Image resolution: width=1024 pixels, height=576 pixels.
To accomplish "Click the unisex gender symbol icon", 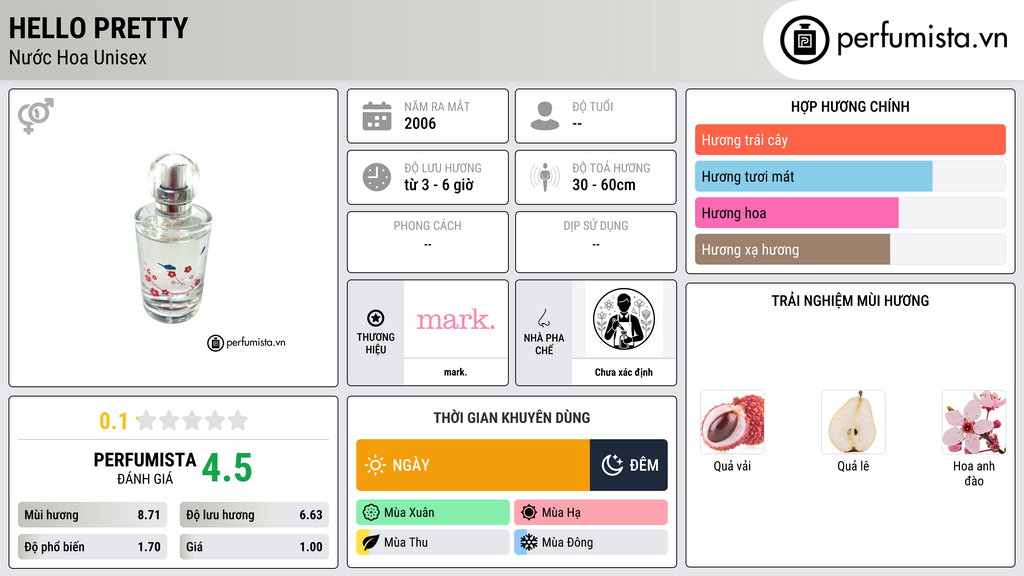I will click(x=36, y=116).
